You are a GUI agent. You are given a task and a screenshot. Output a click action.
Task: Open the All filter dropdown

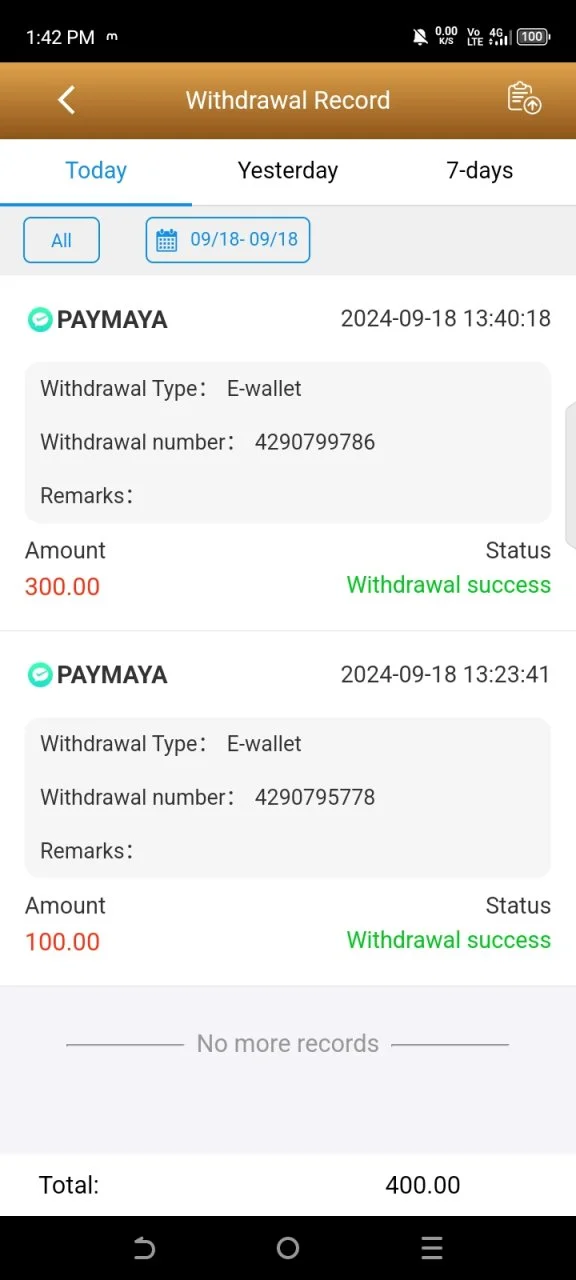coord(61,240)
